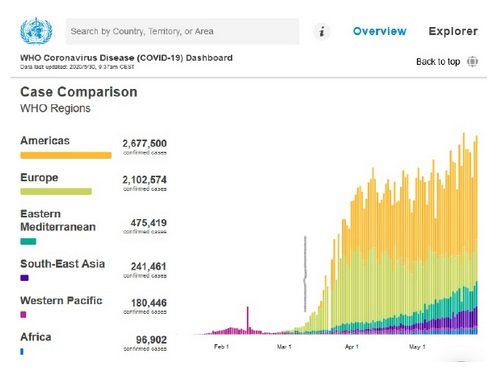
Task: Focus the country search field
Action: point(182,32)
